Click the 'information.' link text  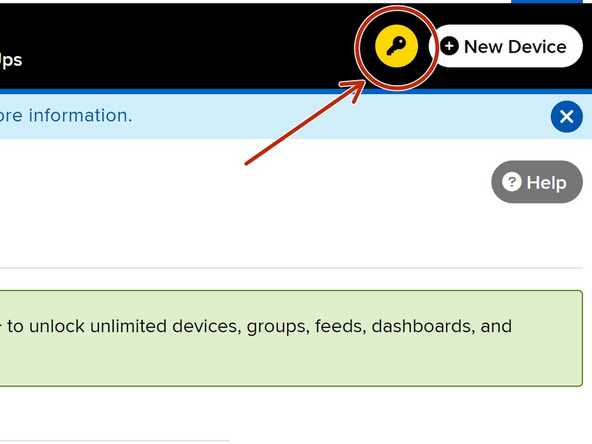pyautogui.click(x=80, y=116)
